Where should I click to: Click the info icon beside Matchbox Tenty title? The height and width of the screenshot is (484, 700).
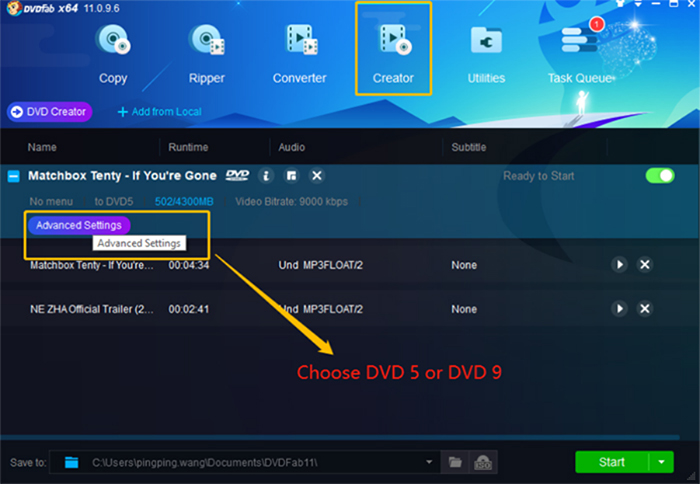pyautogui.click(x=266, y=176)
